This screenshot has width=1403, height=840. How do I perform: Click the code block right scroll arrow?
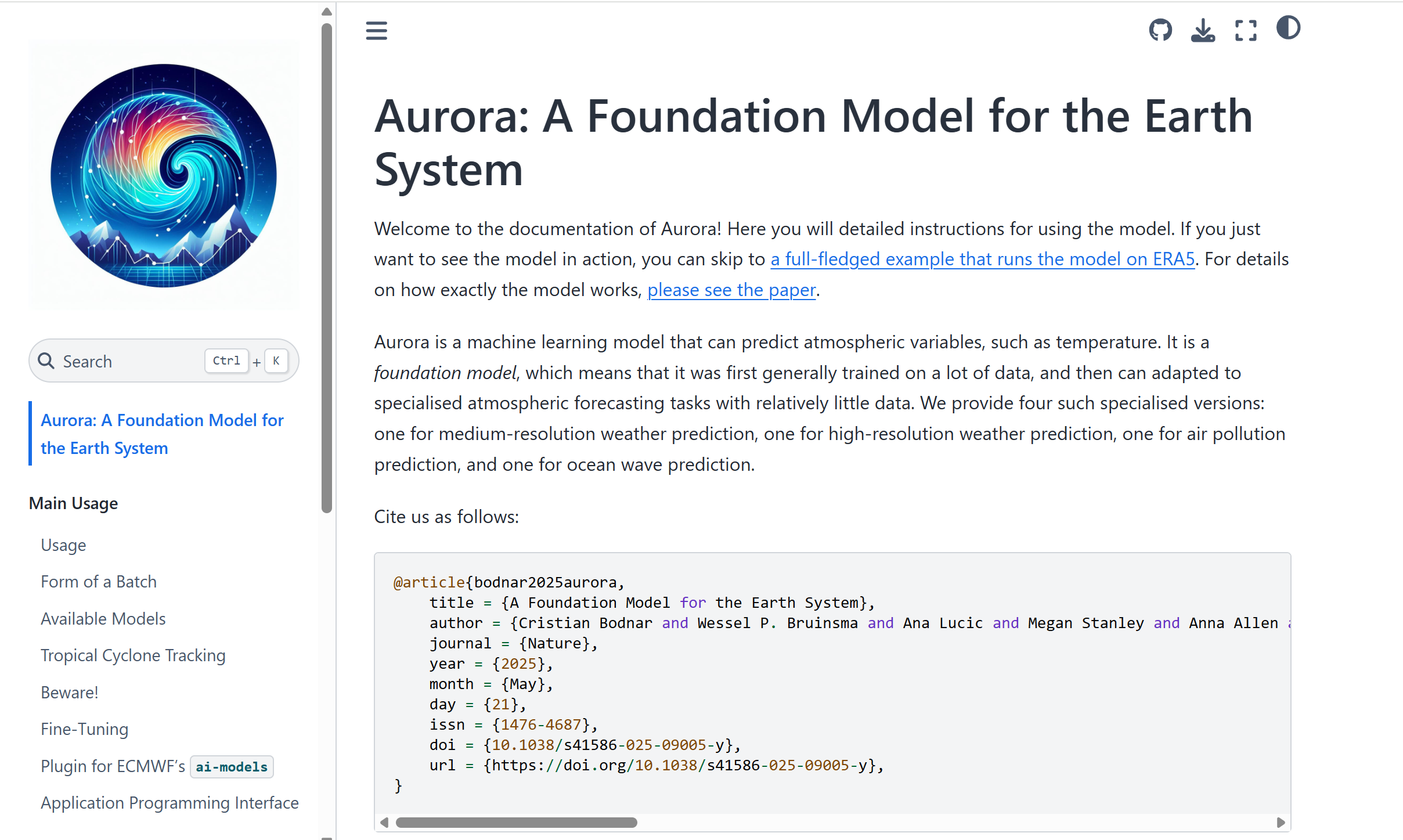click(x=1281, y=823)
